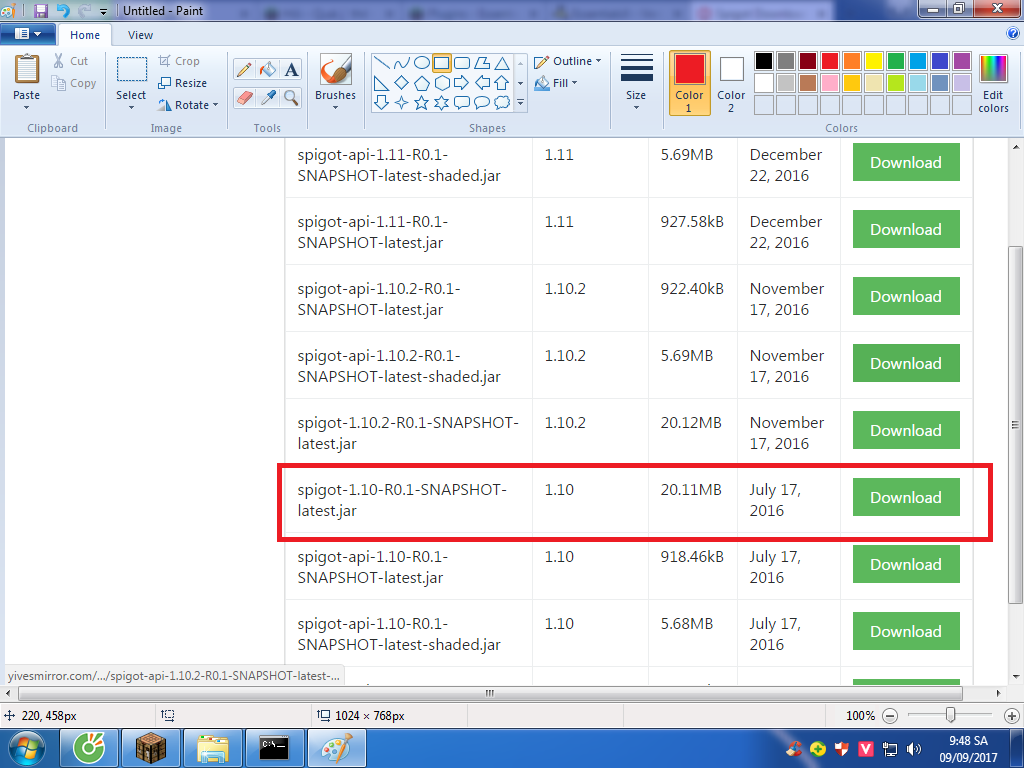Activate Color 2 background selector

tap(731, 83)
